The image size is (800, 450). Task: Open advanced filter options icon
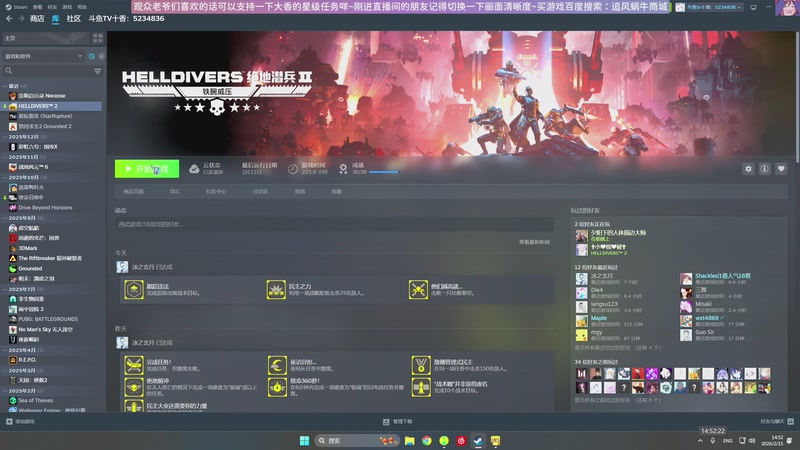pos(97,71)
